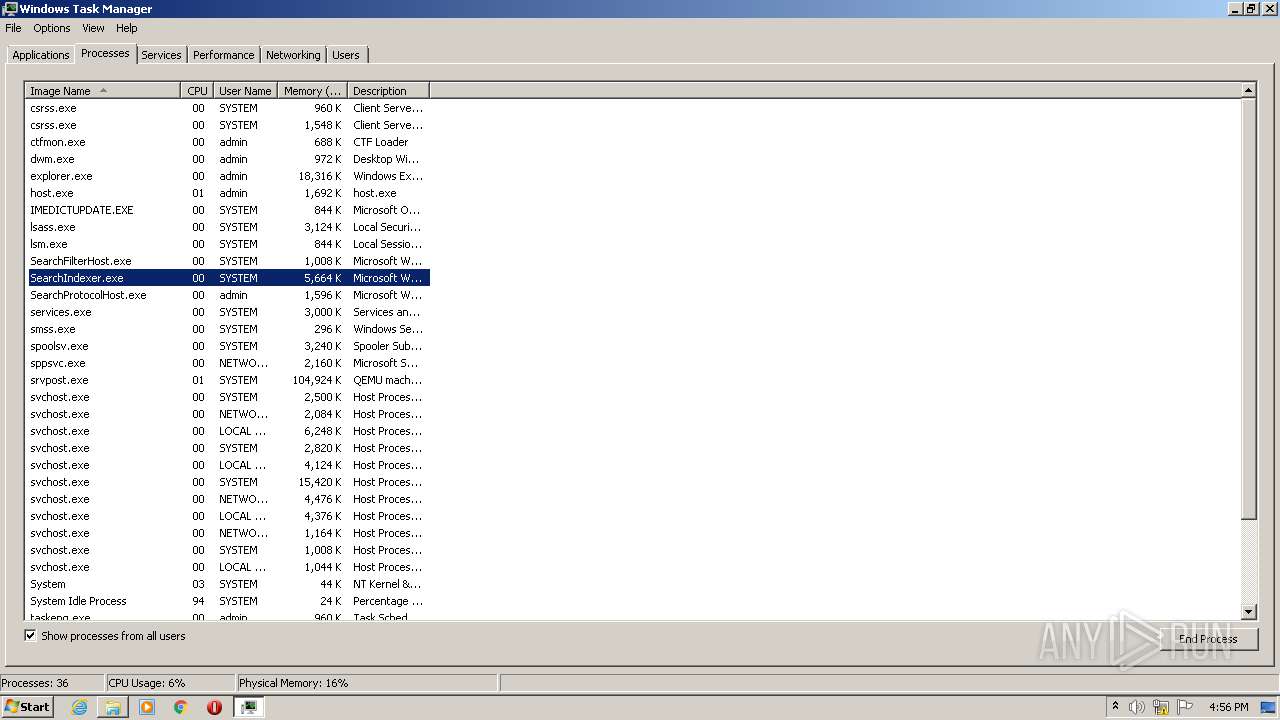The image size is (1280, 720).
Task: Sort by CPU column header
Action: pos(197,91)
